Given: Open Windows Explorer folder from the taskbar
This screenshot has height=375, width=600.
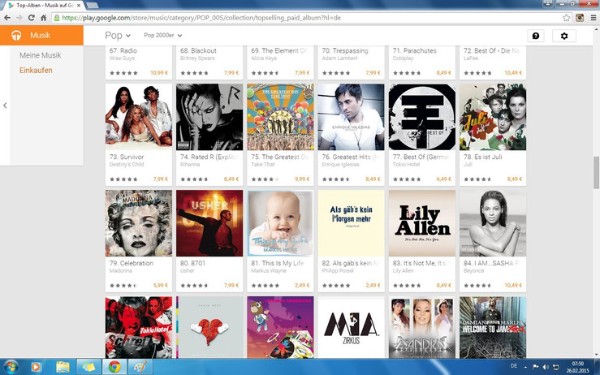Looking at the screenshot, I should [x=62, y=367].
